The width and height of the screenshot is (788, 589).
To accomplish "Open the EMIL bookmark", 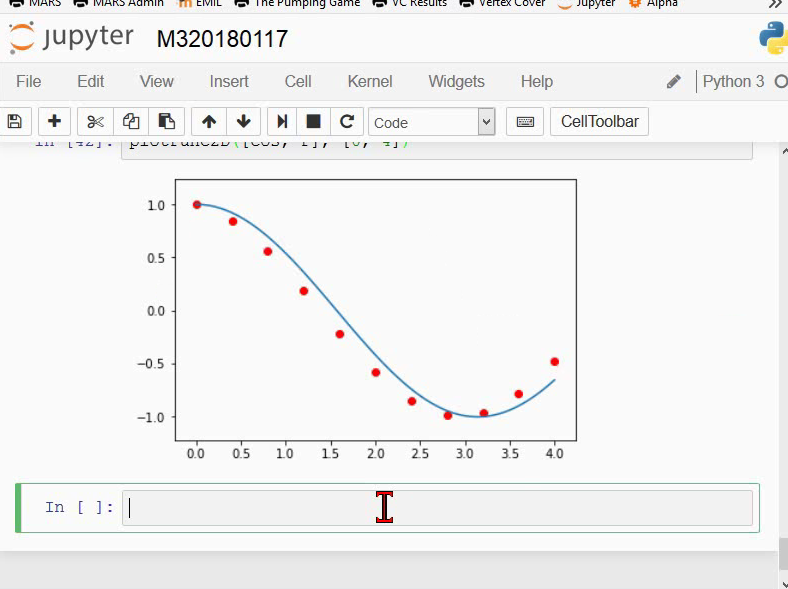I will (200, 3).
